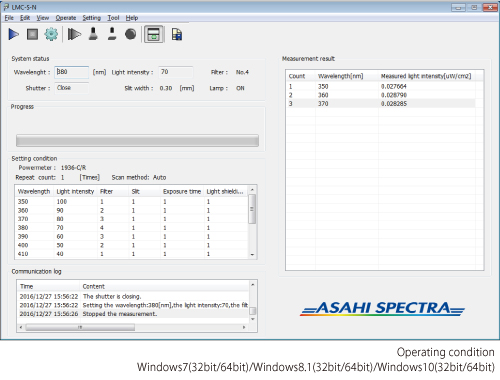This screenshot has height=380, width=500.
Task: Click the Wavelength input field showing 380
Action: [72, 72]
